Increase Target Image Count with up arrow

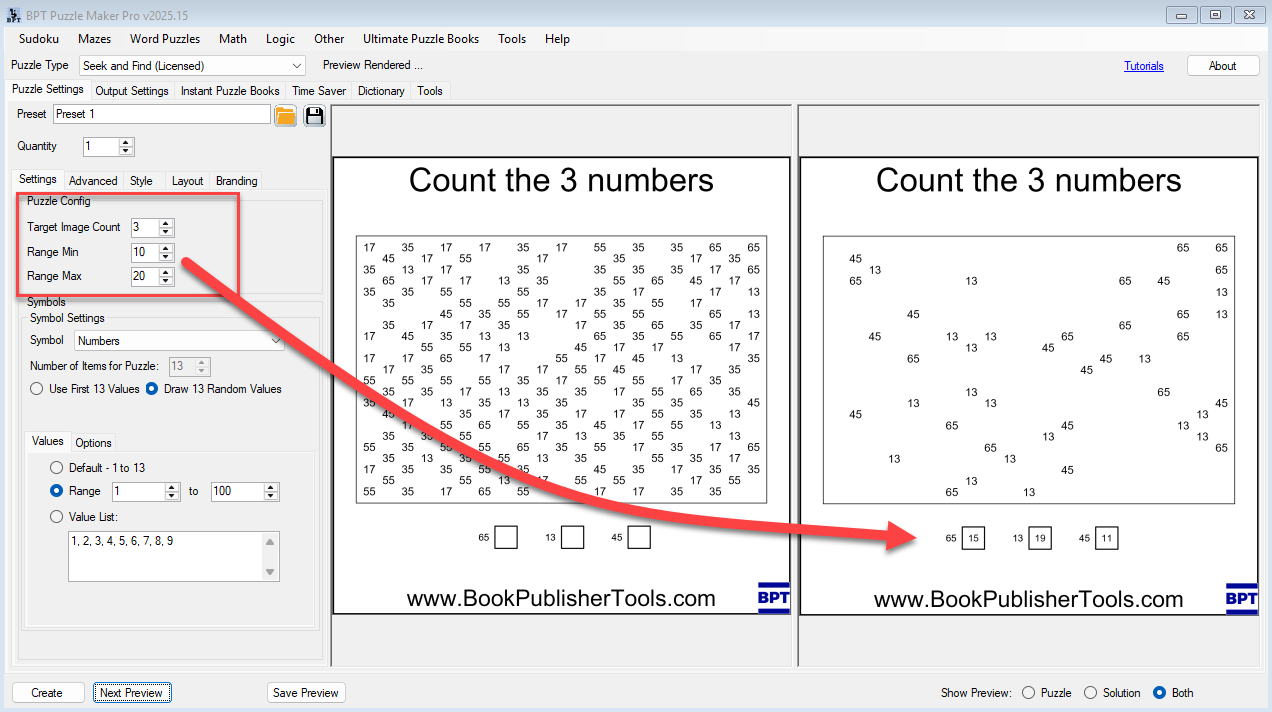pyautogui.click(x=166, y=223)
